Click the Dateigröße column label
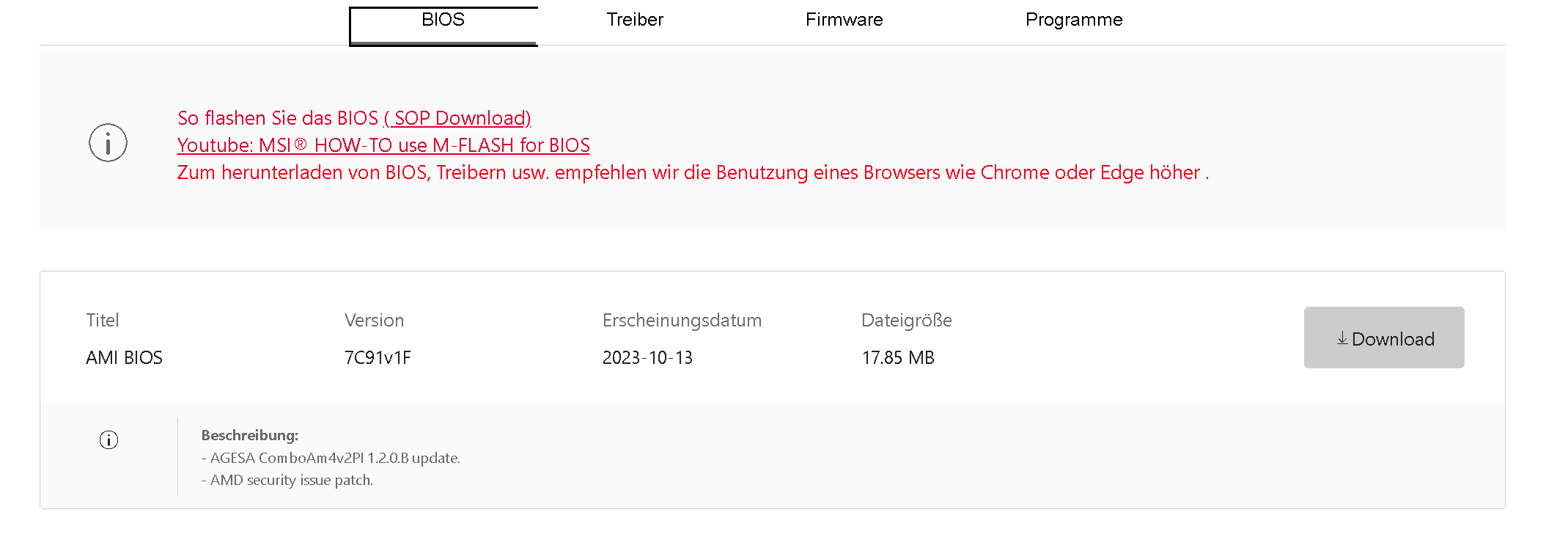The height and width of the screenshot is (540, 1568). coord(907,320)
